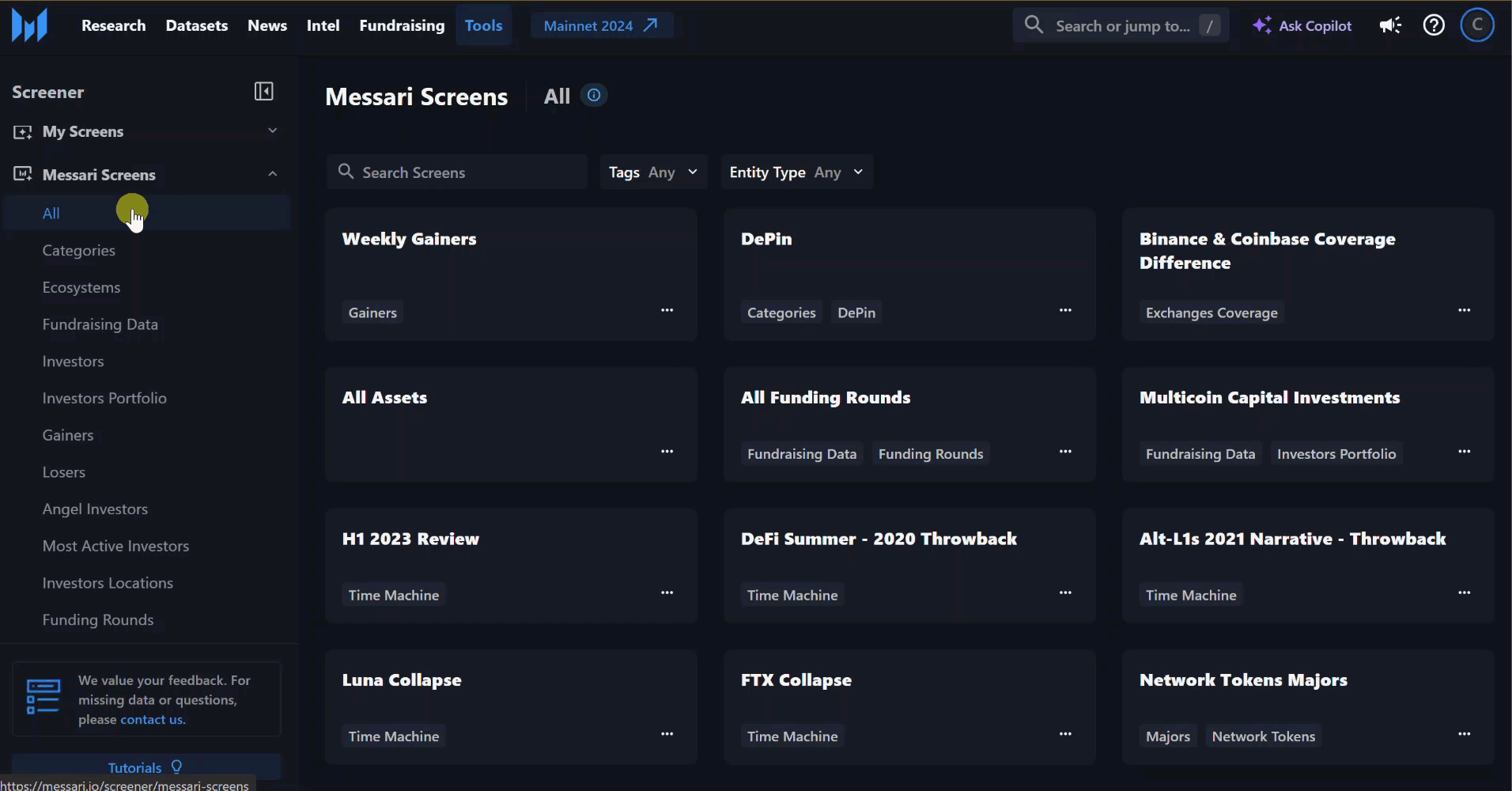Image resolution: width=1512 pixels, height=791 pixels.
Task: Open the Datasets menu
Action: 197,25
